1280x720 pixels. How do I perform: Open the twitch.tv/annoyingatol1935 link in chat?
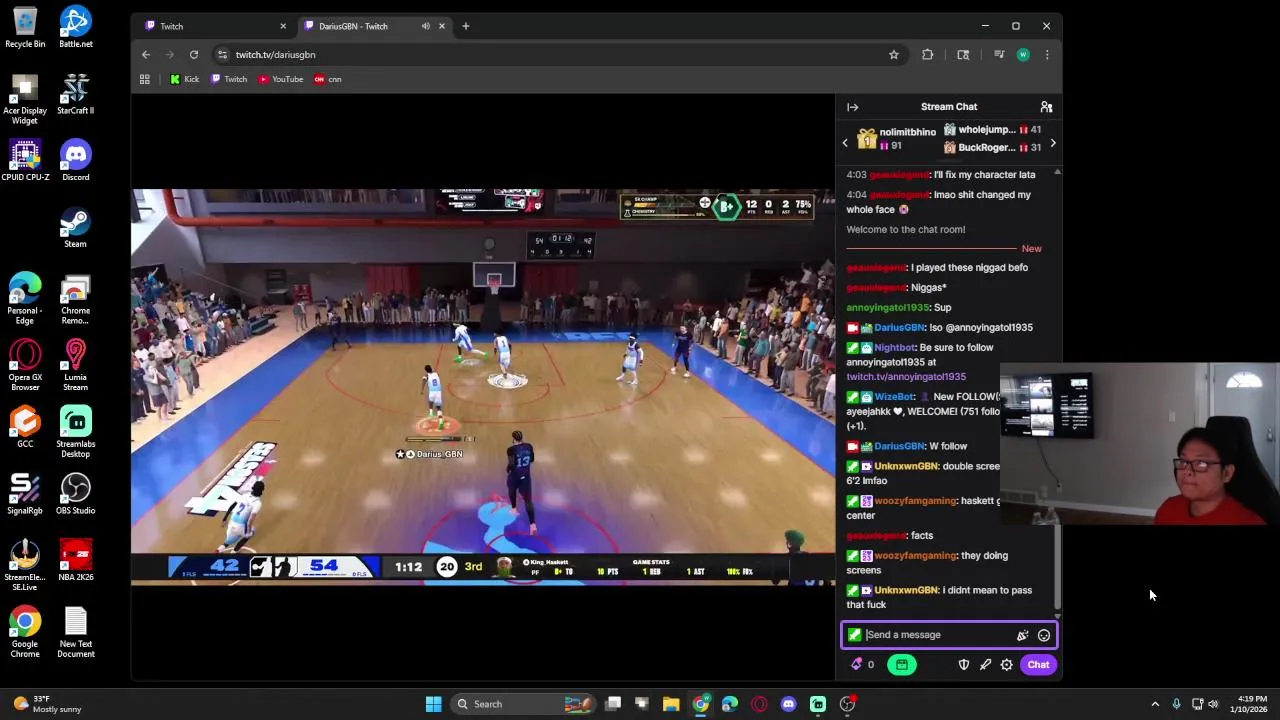(x=906, y=377)
